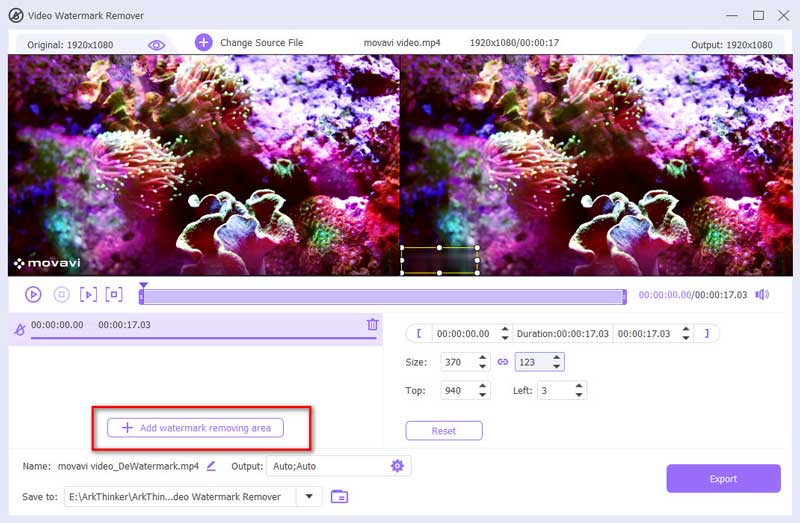Play the video preview
Viewport: 800px width, 523px height.
pos(33,294)
